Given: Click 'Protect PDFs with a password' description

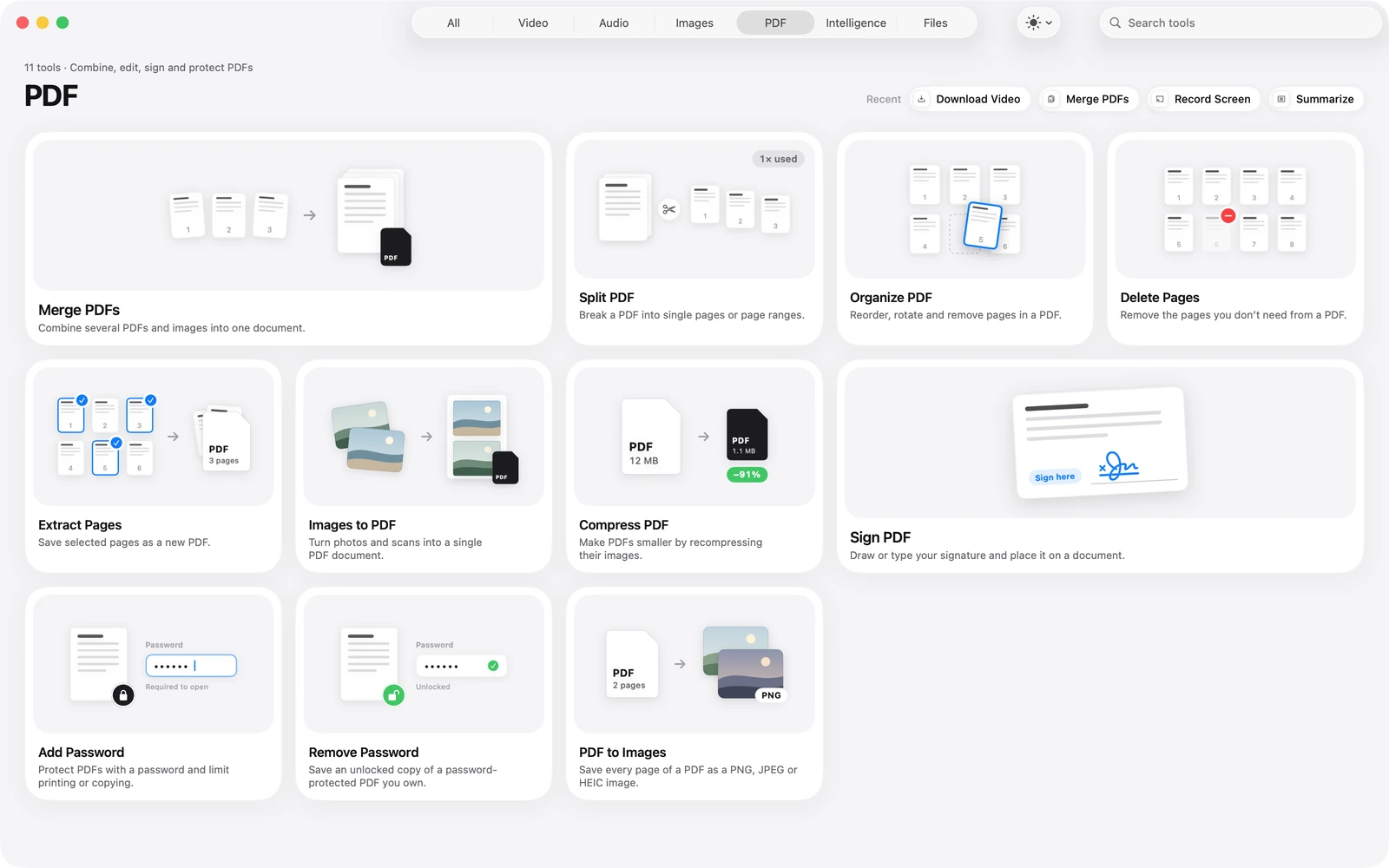Looking at the screenshot, I should (x=134, y=776).
